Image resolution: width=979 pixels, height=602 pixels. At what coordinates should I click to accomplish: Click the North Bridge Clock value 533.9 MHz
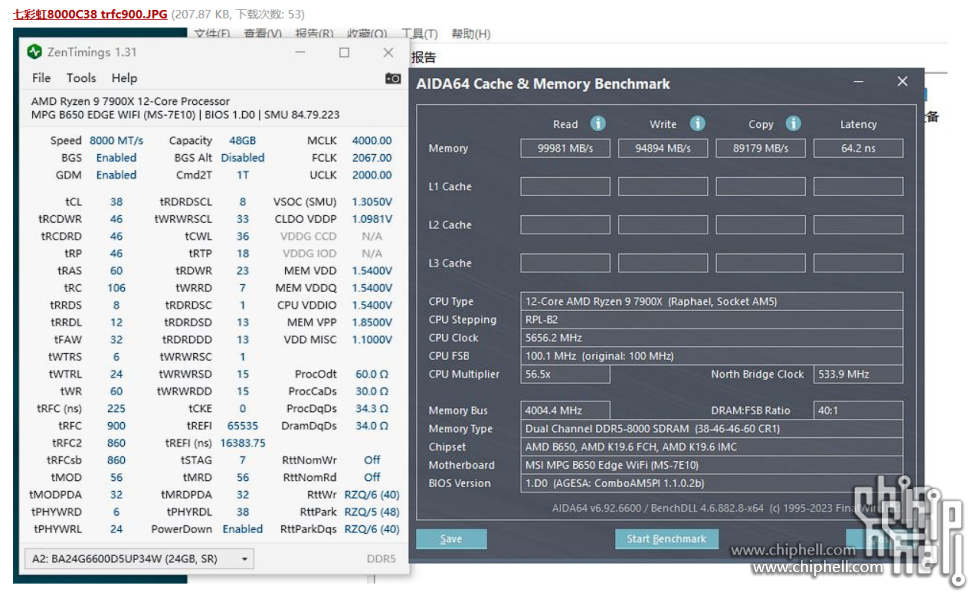(858, 374)
